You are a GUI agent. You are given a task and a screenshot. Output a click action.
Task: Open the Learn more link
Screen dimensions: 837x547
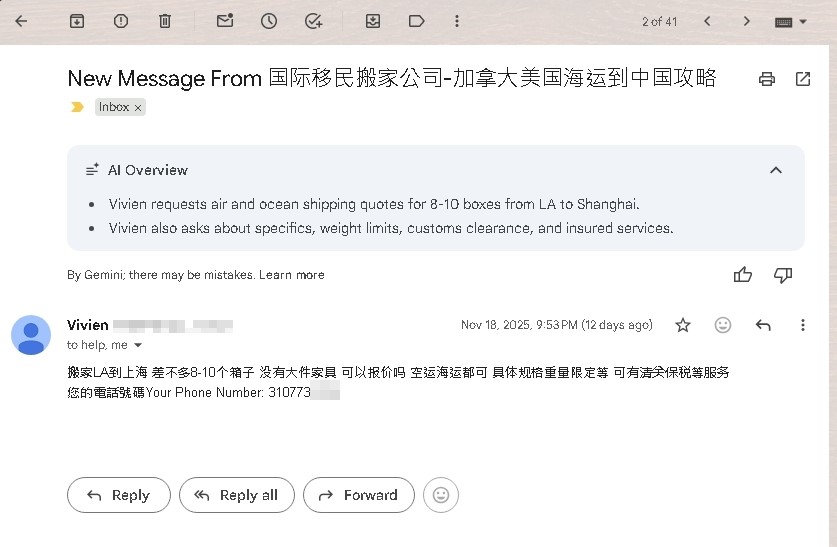(x=291, y=275)
